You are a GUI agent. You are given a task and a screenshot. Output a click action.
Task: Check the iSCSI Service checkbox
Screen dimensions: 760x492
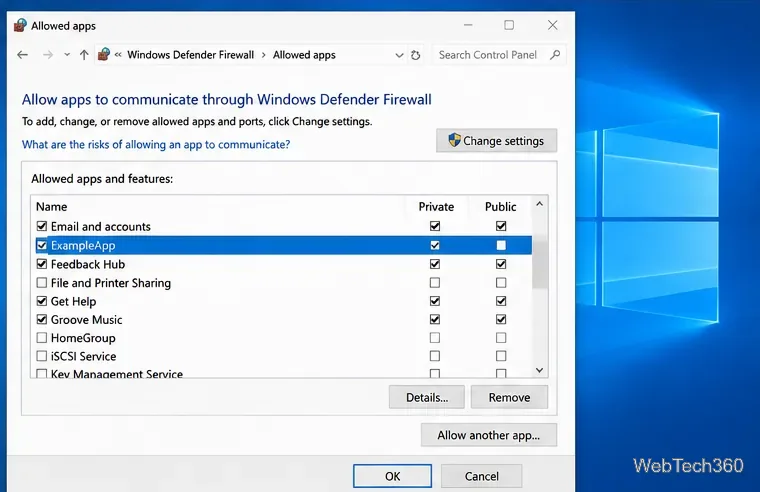pyautogui.click(x=42, y=356)
